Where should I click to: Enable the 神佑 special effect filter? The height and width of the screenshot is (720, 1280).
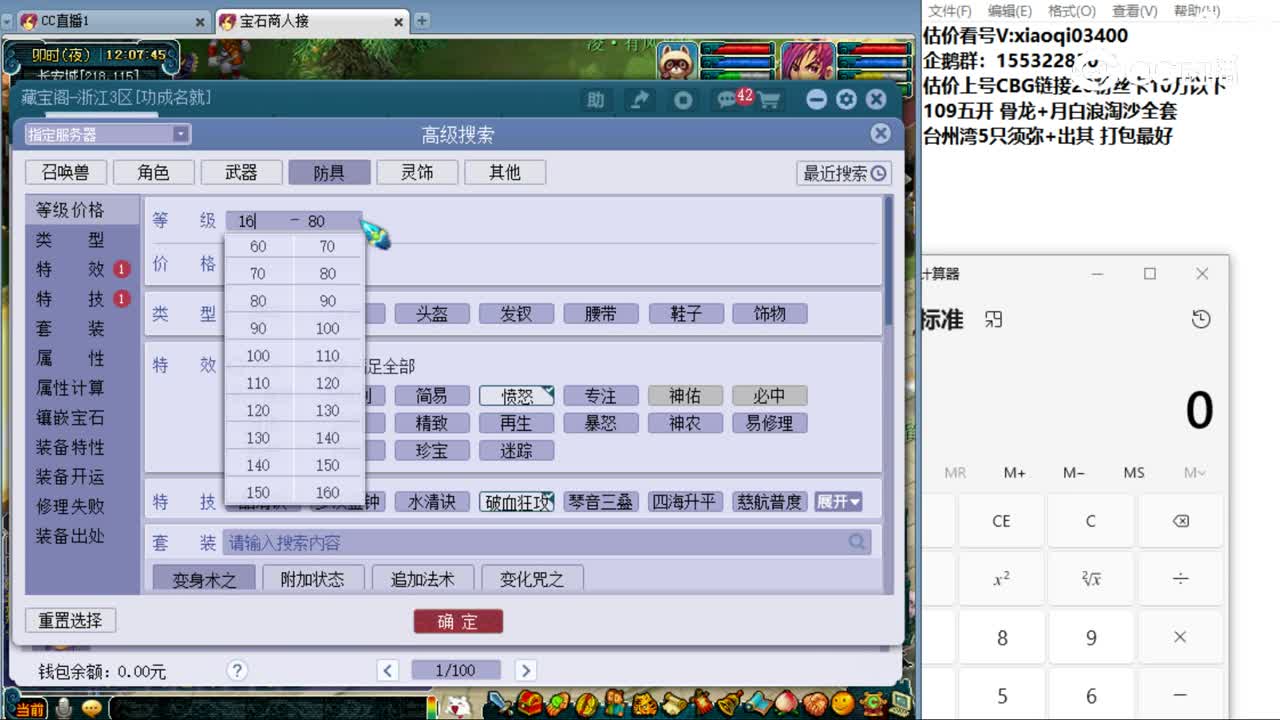[685, 395]
